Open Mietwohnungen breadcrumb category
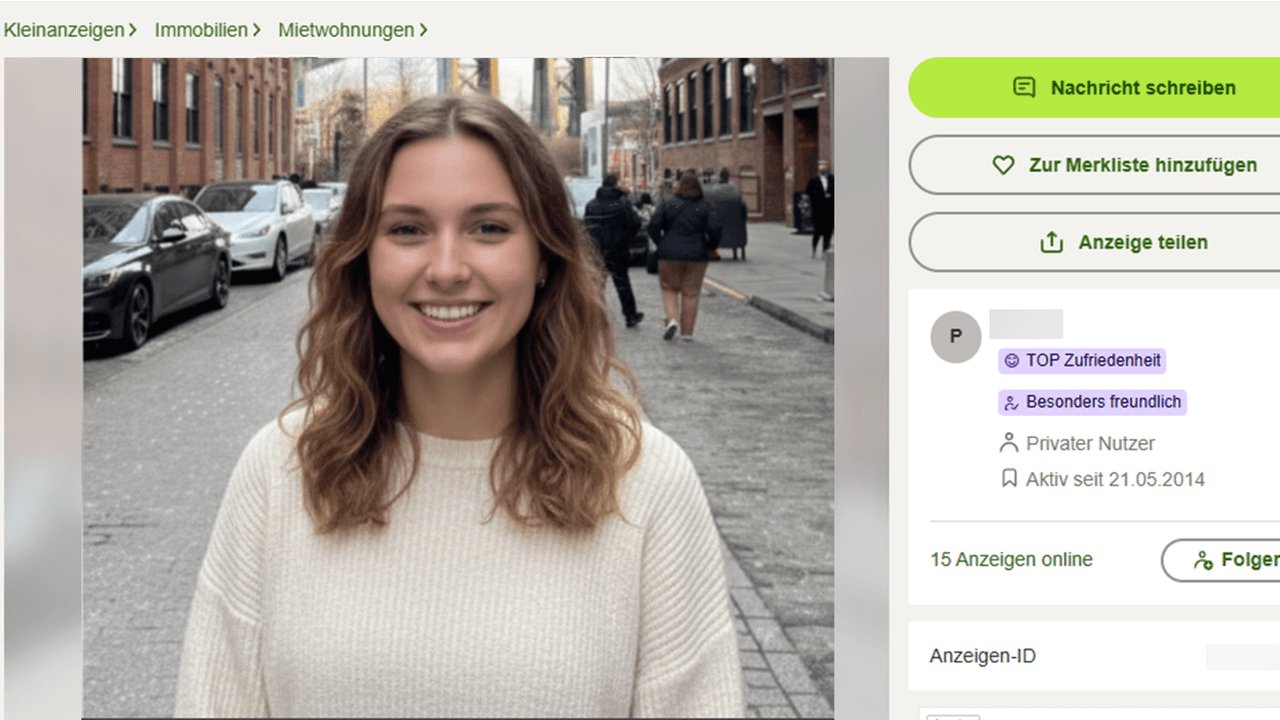The height and width of the screenshot is (720, 1280). [x=346, y=30]
